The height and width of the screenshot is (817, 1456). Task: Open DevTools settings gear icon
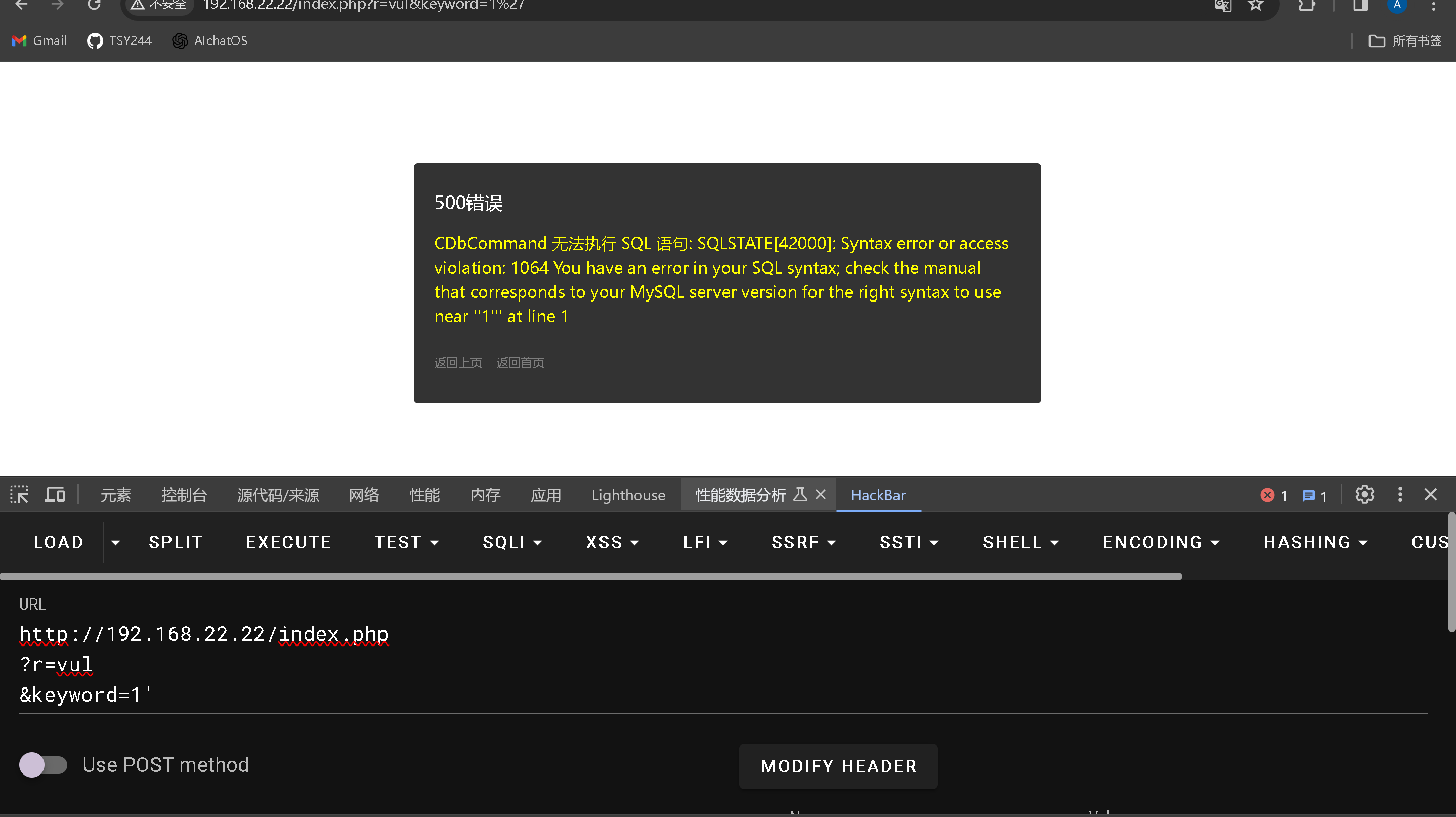[1364, 495]
